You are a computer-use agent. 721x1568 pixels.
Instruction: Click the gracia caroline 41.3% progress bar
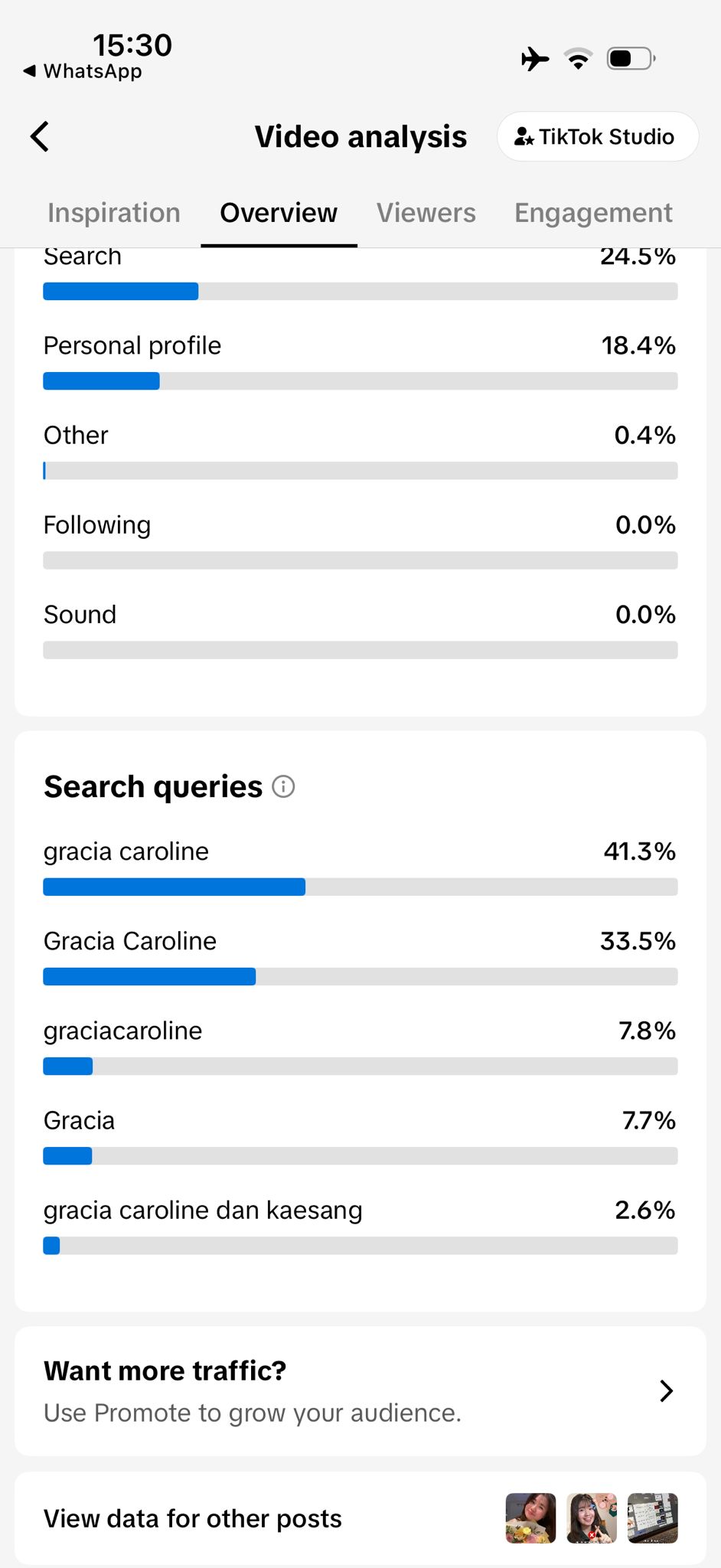point(360,887)
